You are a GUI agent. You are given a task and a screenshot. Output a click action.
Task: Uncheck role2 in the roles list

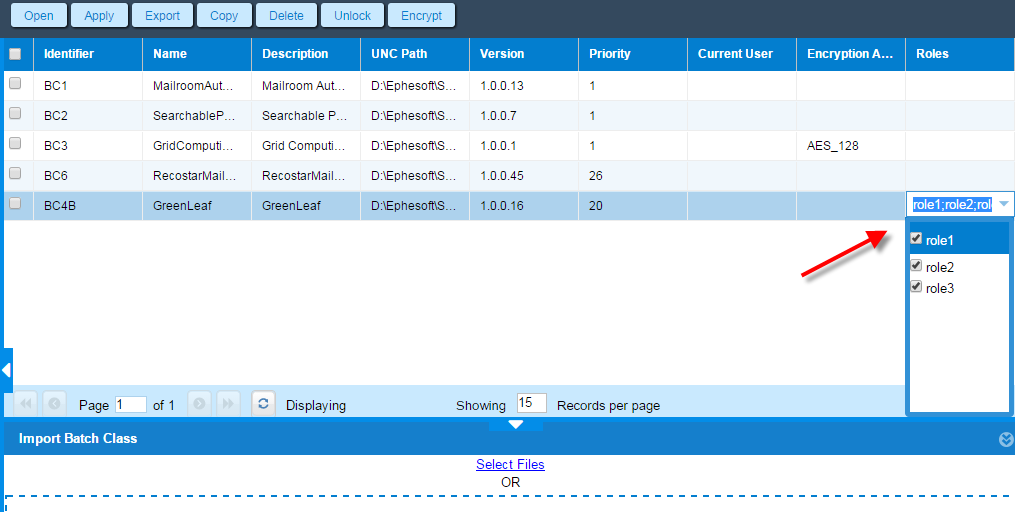click(x=916, y=265)
